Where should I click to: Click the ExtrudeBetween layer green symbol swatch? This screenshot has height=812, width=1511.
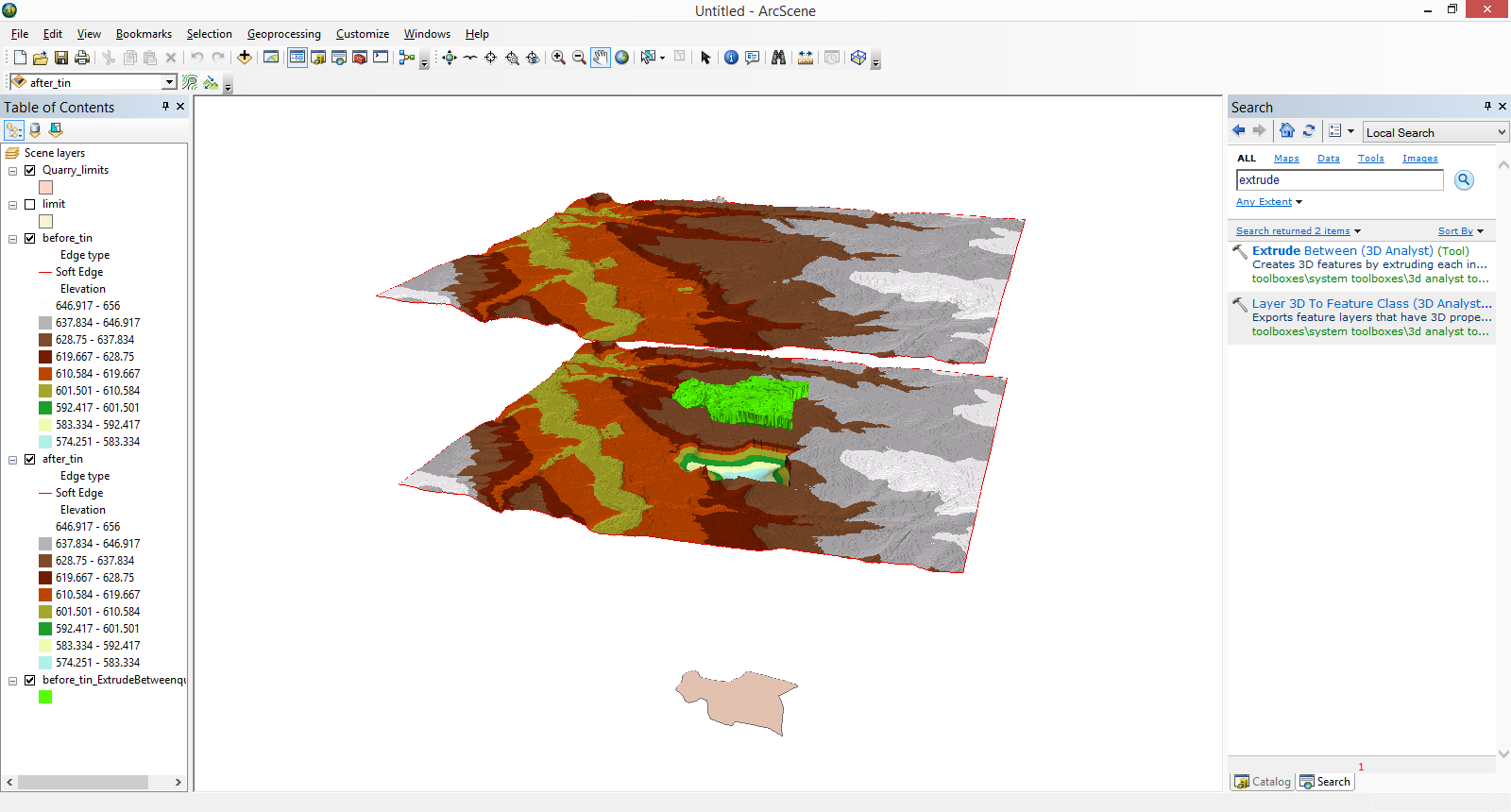45,698
